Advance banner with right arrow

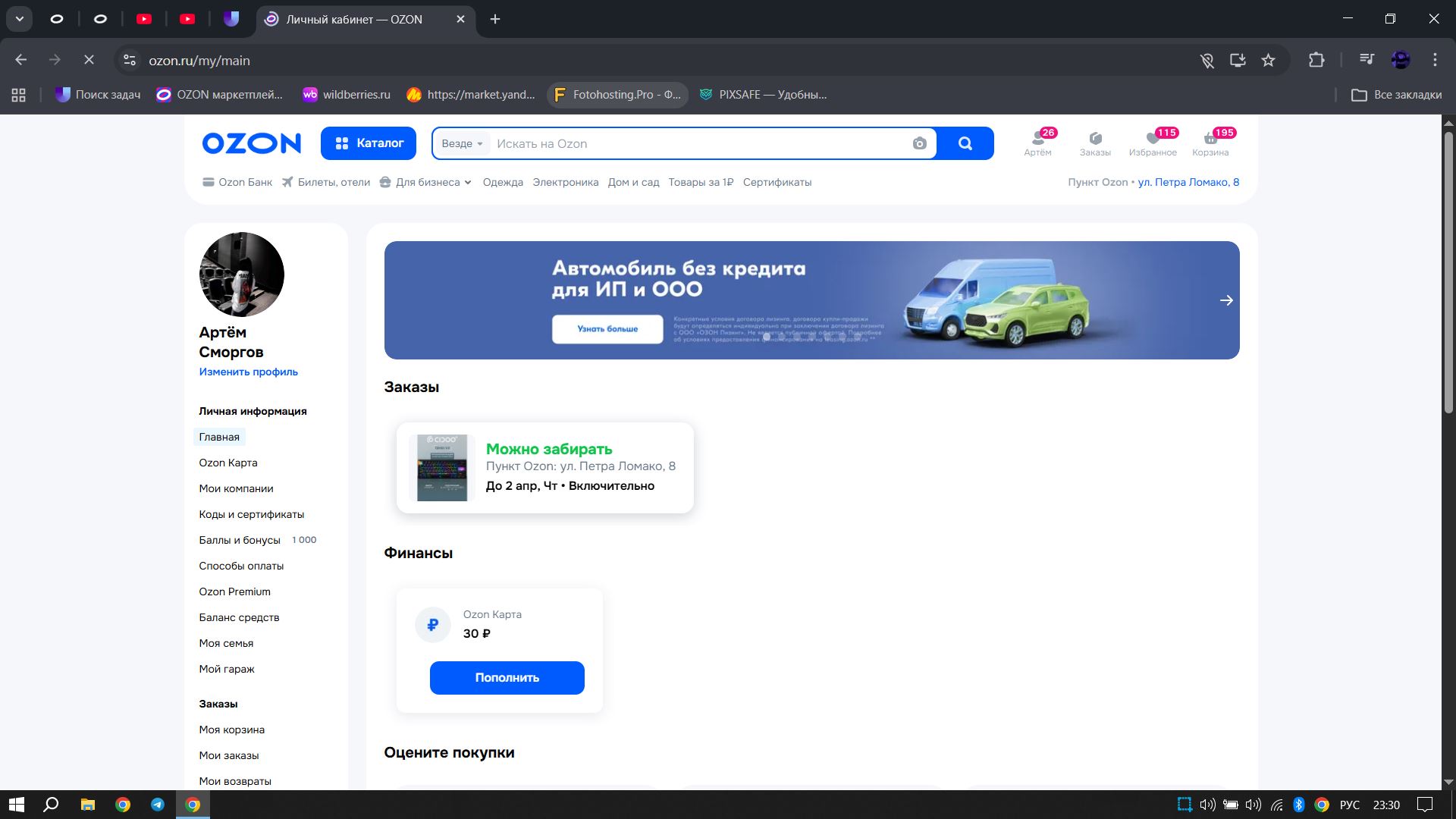click(x=1226, y=300)
